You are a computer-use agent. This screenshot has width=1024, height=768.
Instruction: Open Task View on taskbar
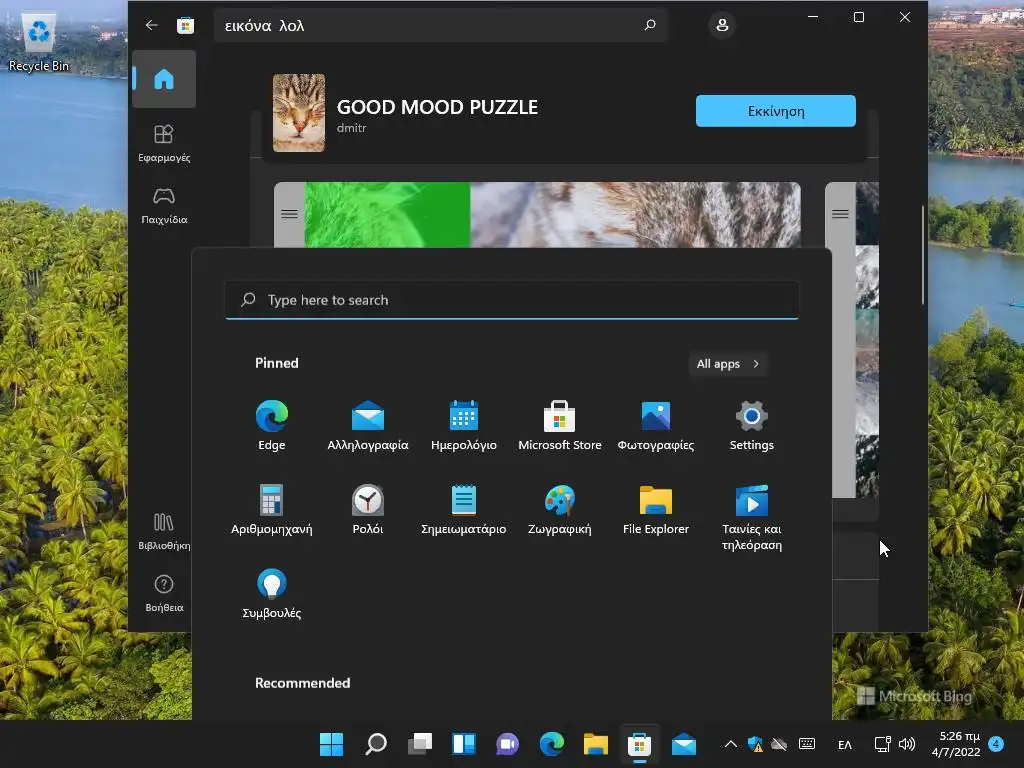[x=420, y=744]
